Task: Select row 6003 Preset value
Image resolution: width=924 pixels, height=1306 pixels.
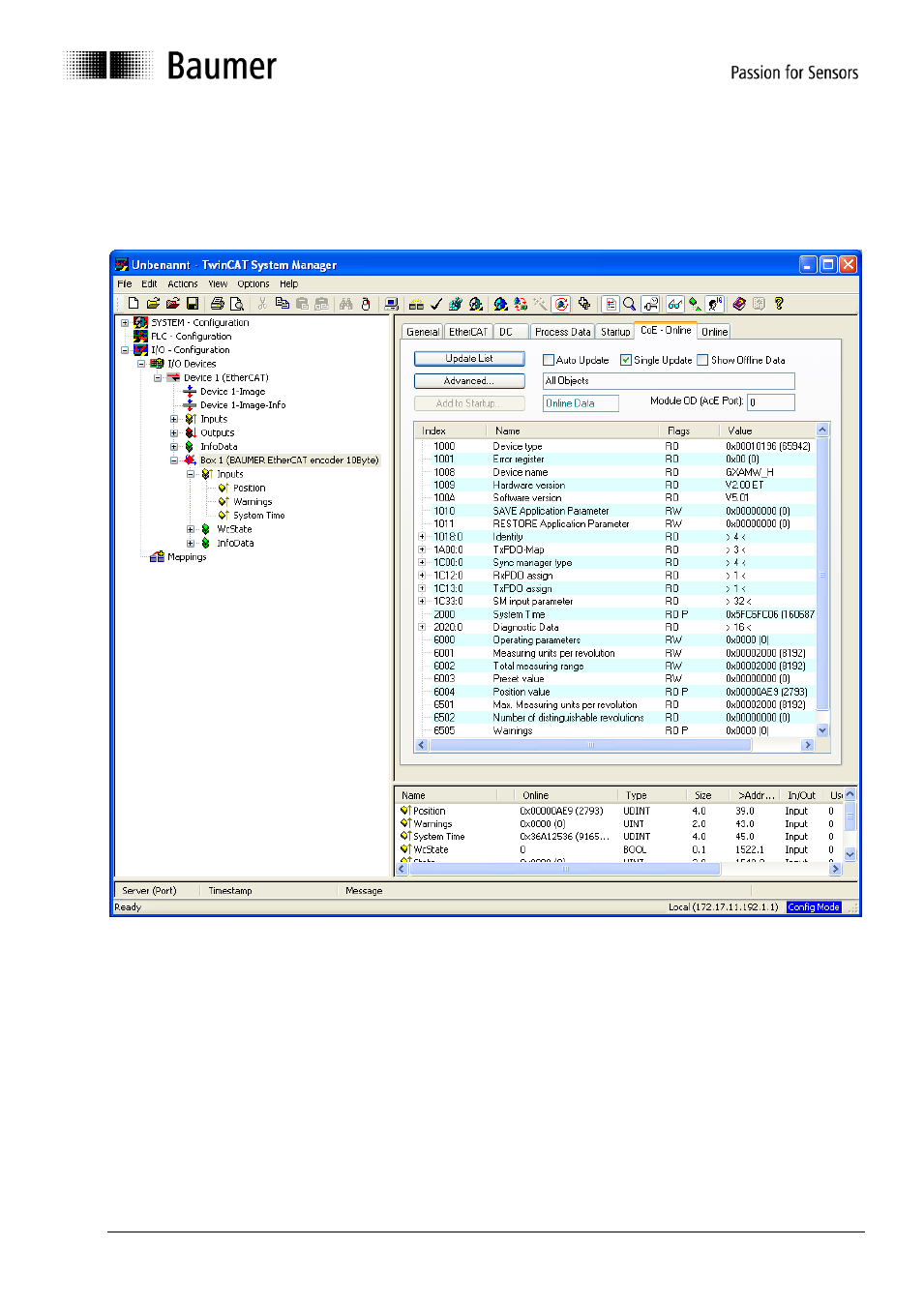Action: coord(616,679)
